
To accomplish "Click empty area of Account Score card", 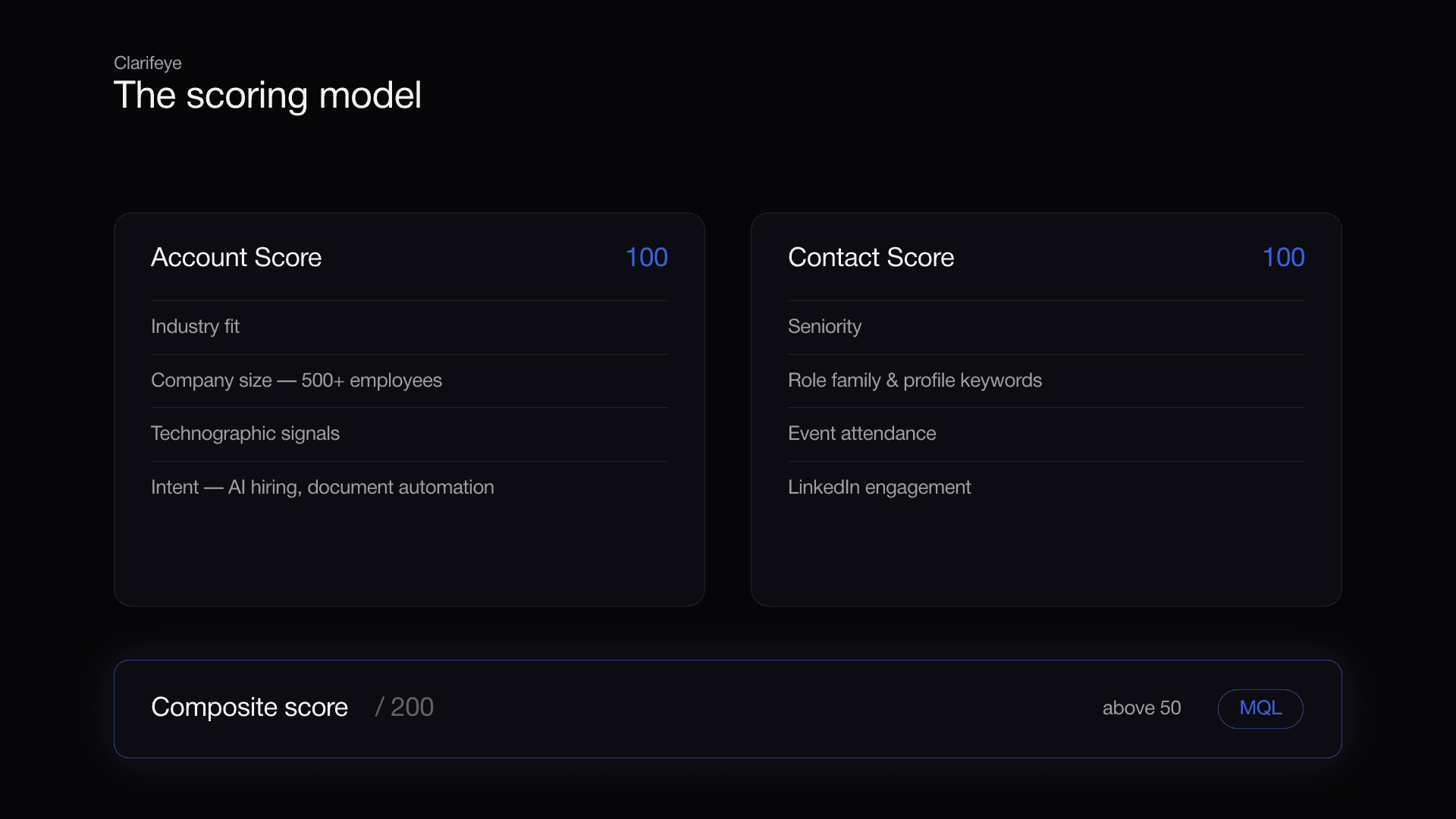I will 409,557.
